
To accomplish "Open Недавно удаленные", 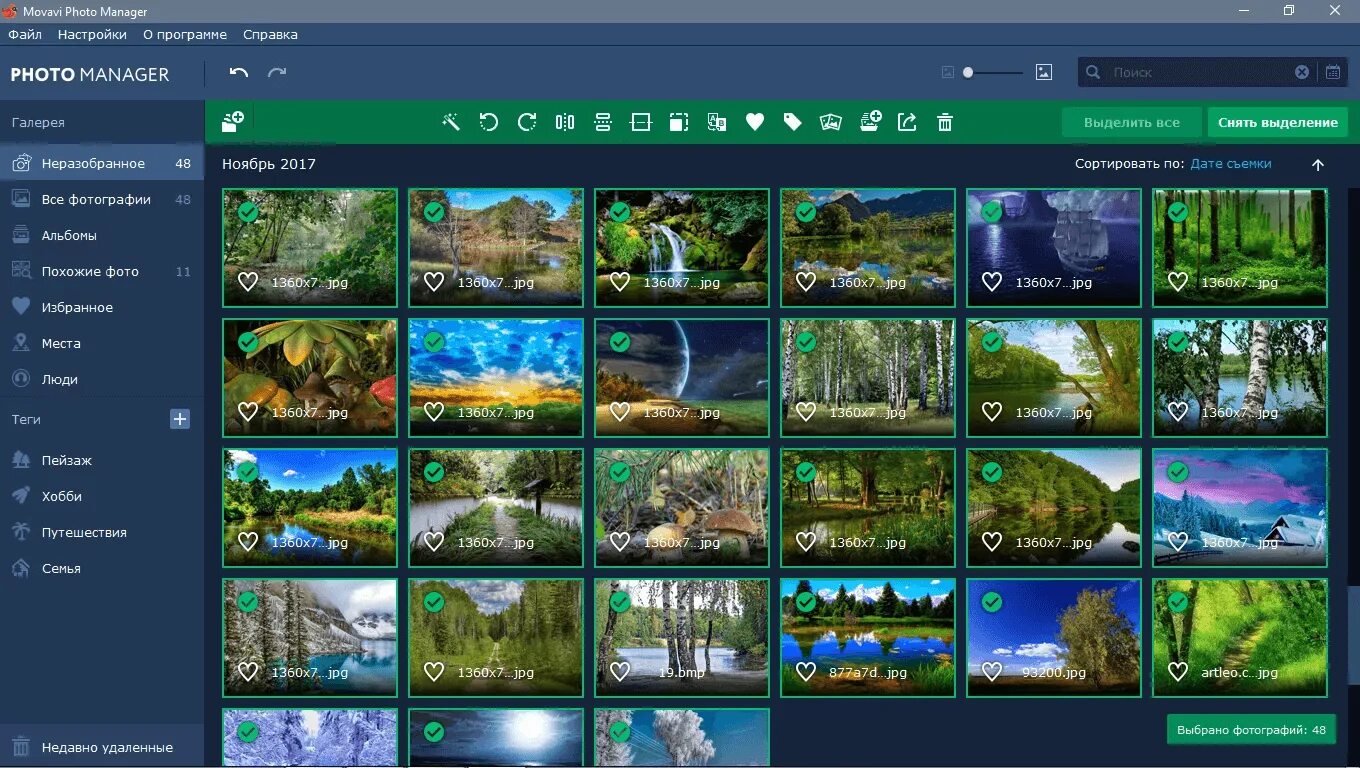I will [102, 747].
